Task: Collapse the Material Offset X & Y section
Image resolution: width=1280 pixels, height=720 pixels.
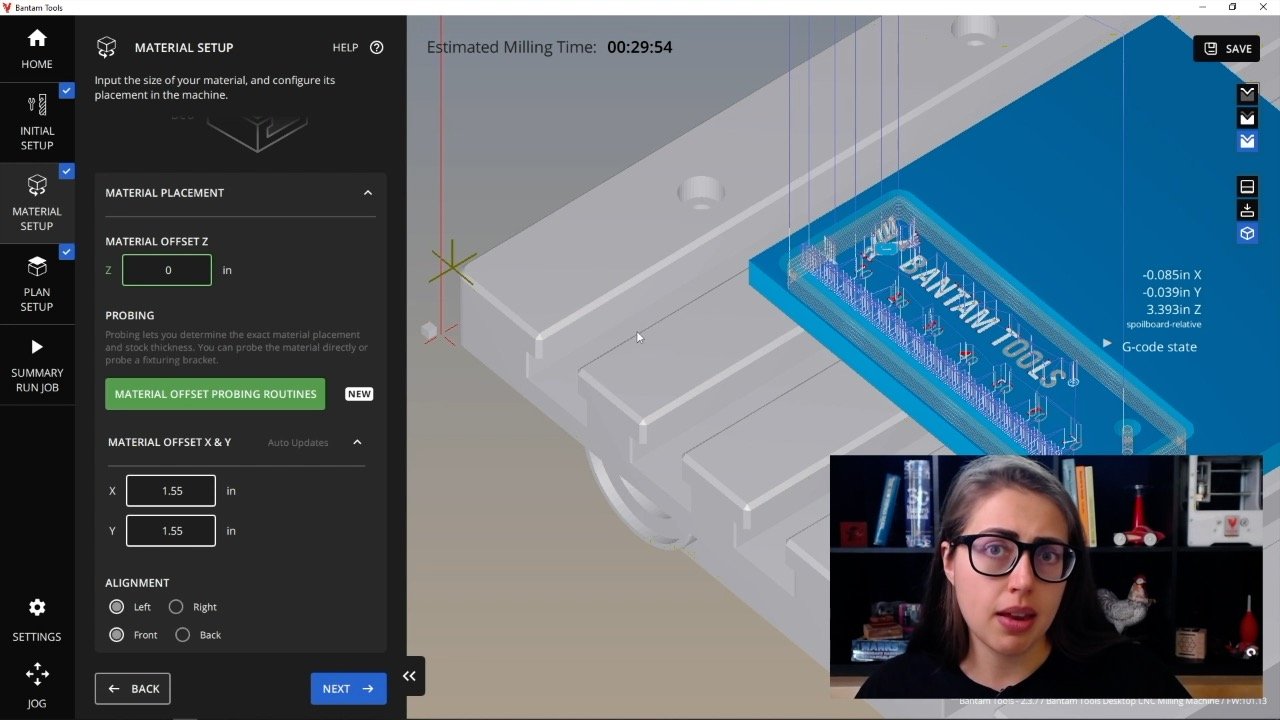Action: (357, 442)
